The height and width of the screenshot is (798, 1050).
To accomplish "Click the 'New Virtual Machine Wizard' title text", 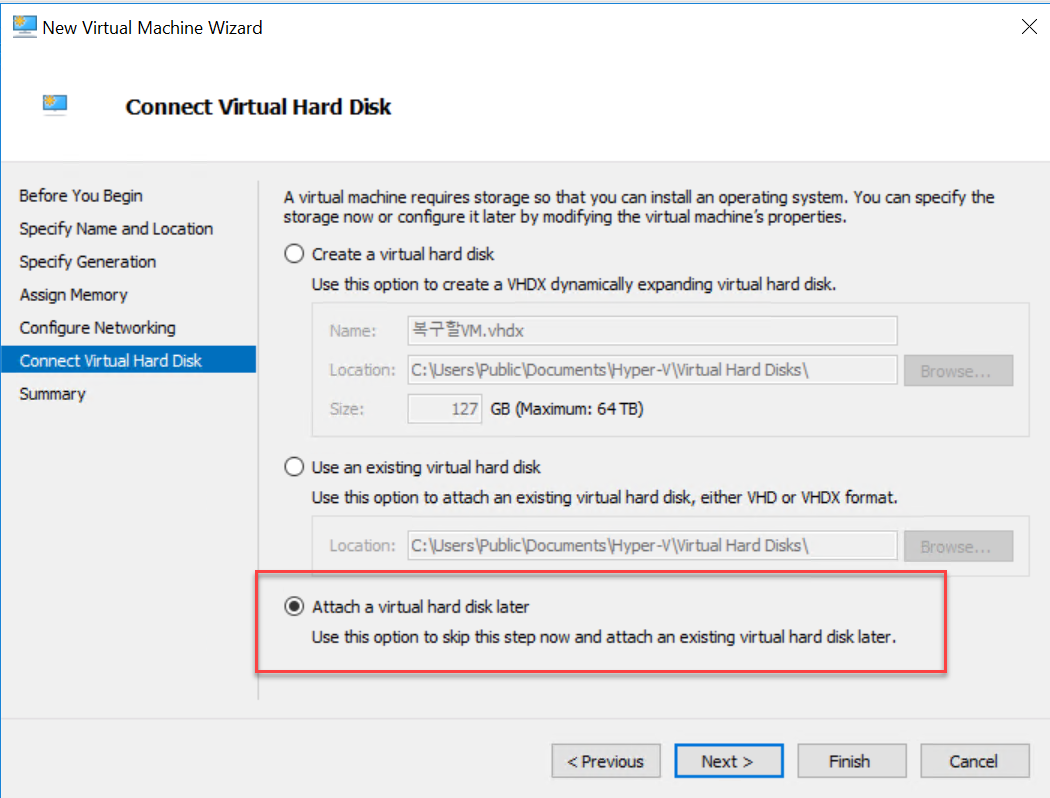I will pyautogui.click(x=153, y=28).
